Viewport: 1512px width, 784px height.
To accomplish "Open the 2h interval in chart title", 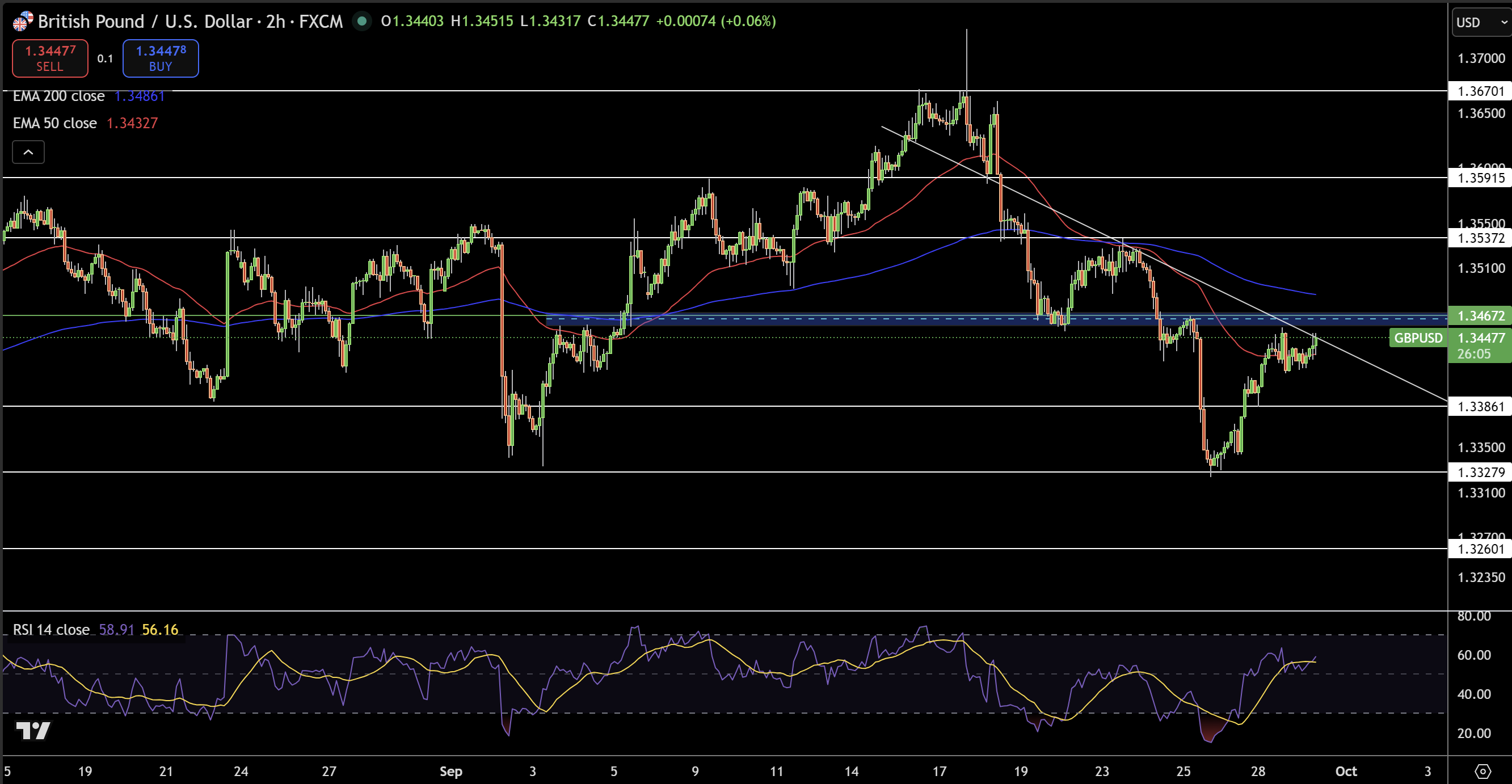I will click(x=275, y=22).
